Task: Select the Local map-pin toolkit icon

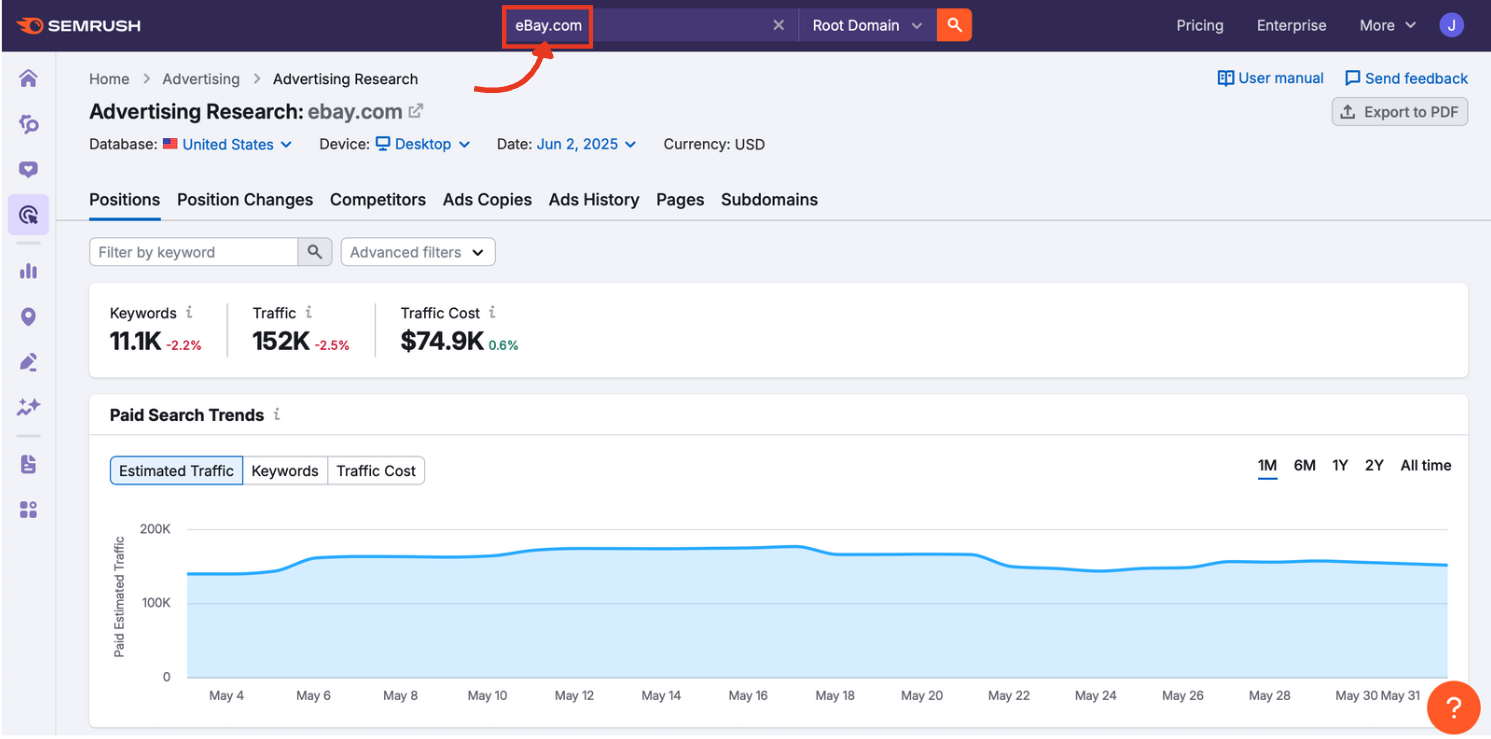Action: 28,316
